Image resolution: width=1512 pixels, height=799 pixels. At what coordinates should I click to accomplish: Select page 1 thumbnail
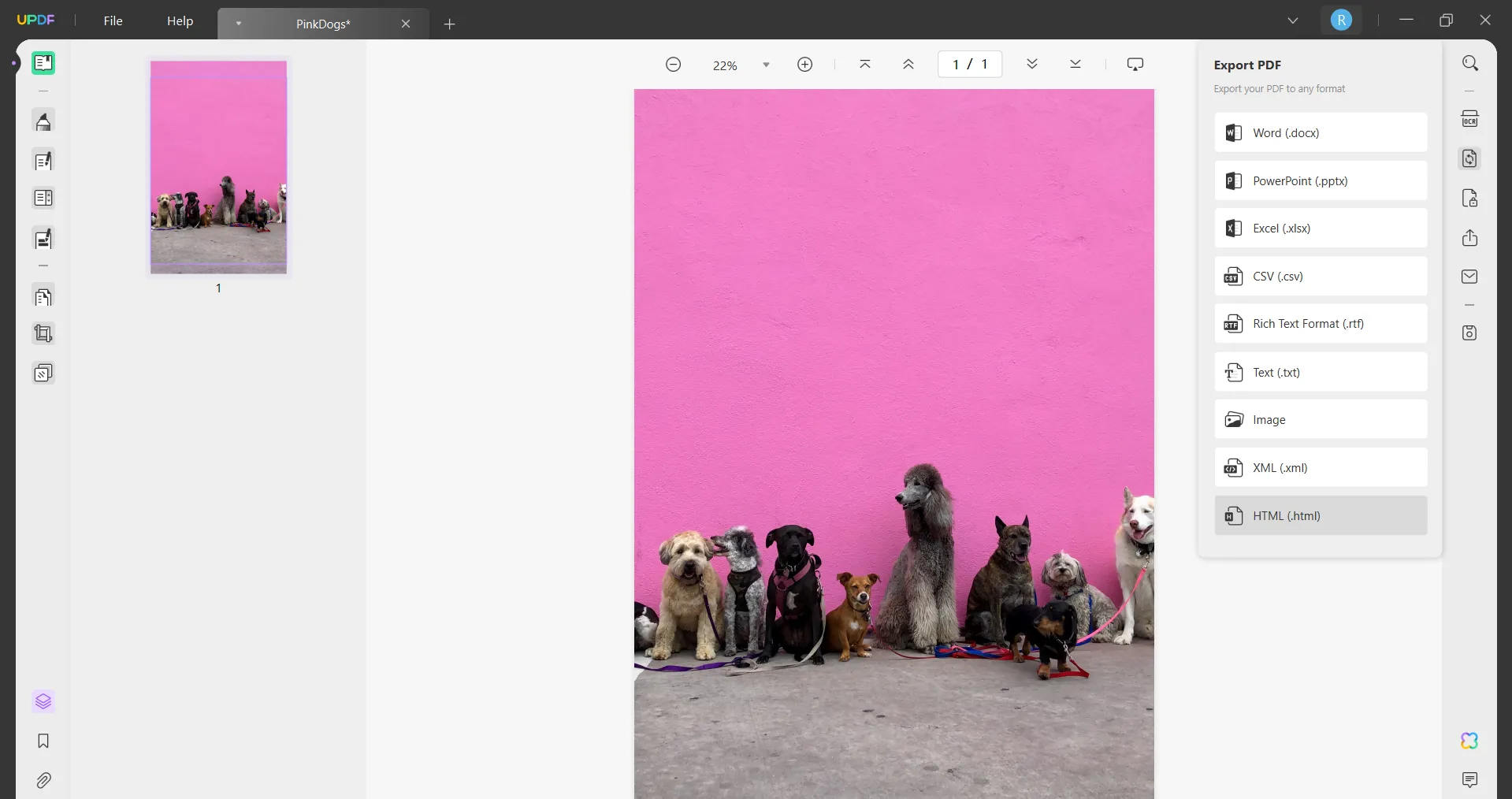[217, 166]
